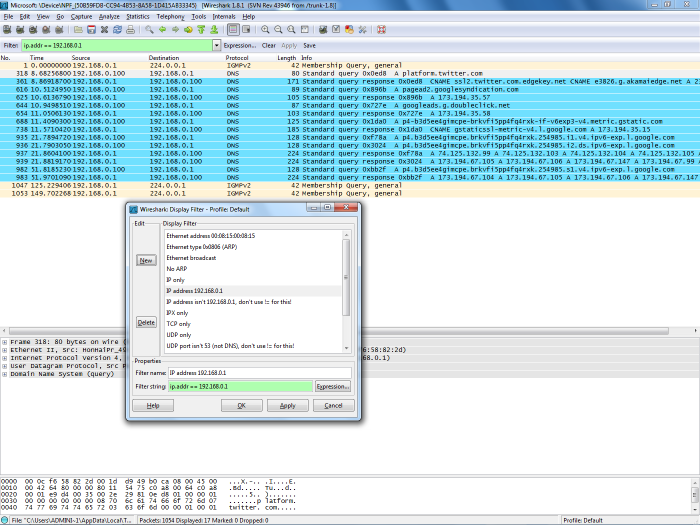The image size is (700, 525).
Task: Jump to first packet icon
Action: (x=201, y=30)
